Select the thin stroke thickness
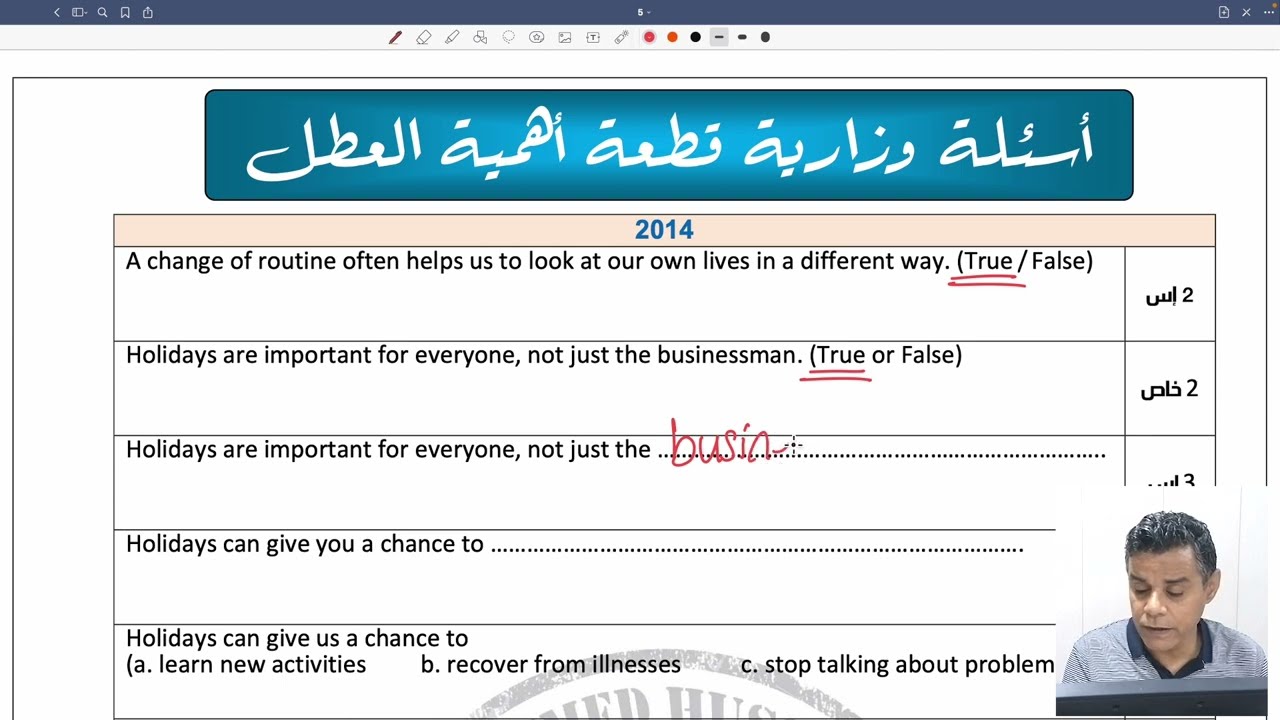Viewport: 1280px width, 720px height. (719, 37)
